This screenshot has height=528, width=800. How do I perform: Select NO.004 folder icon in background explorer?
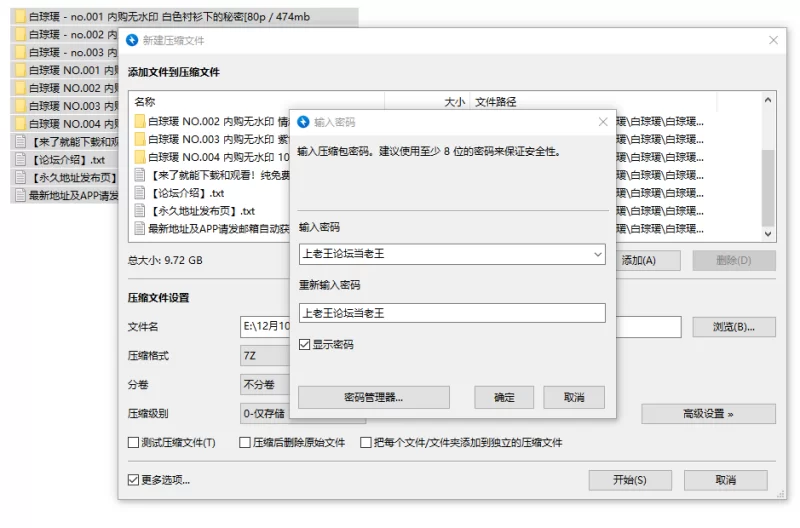pyautogui.click(x=20, y=124)
